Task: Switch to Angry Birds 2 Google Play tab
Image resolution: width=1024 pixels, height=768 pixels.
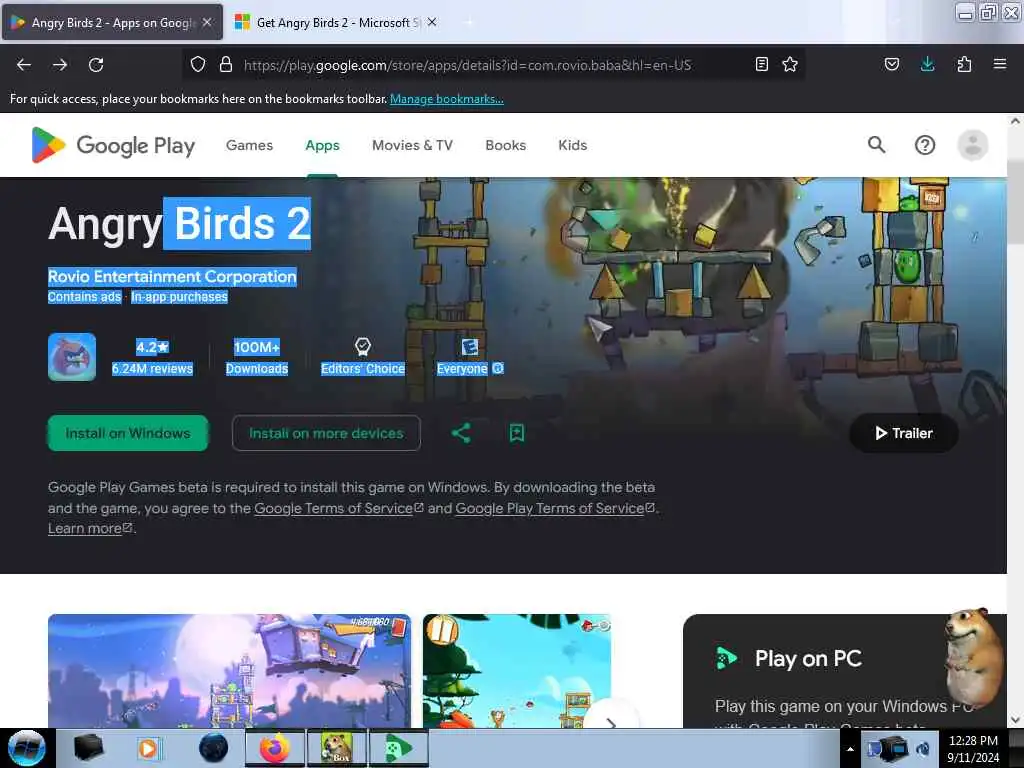Action: coord(112,22)
